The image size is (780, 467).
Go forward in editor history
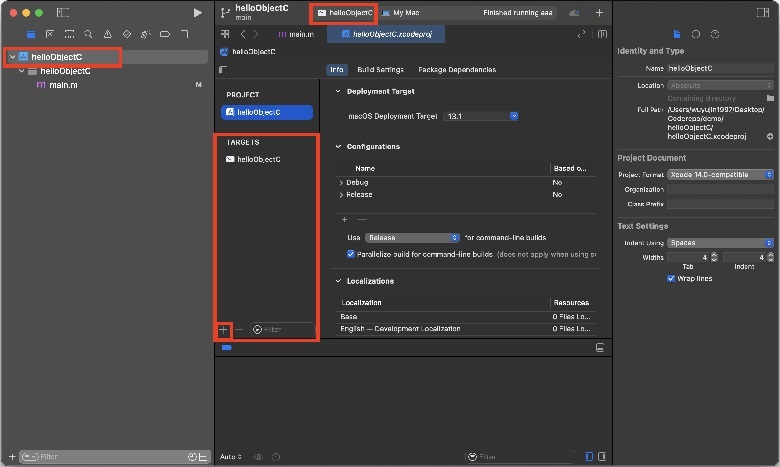255,34
